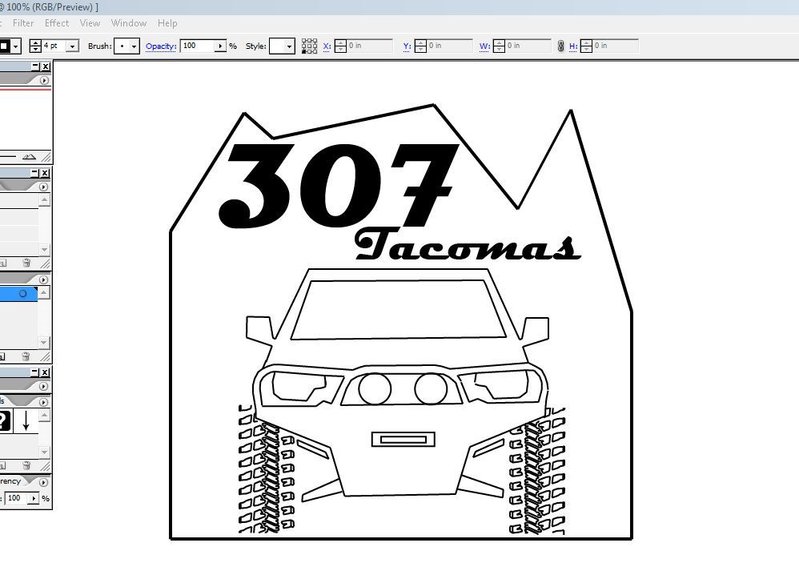
Task: Open the stroke weight dropdown list
Action: [73, 46]
